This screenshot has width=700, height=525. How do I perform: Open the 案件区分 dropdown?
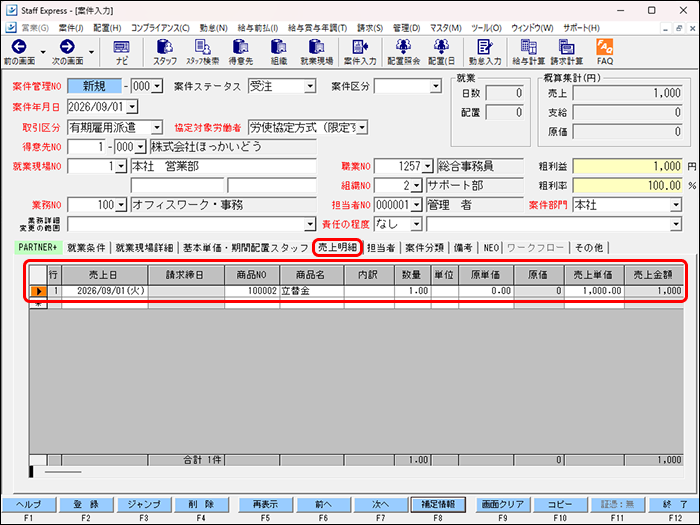tap(436, 86)
